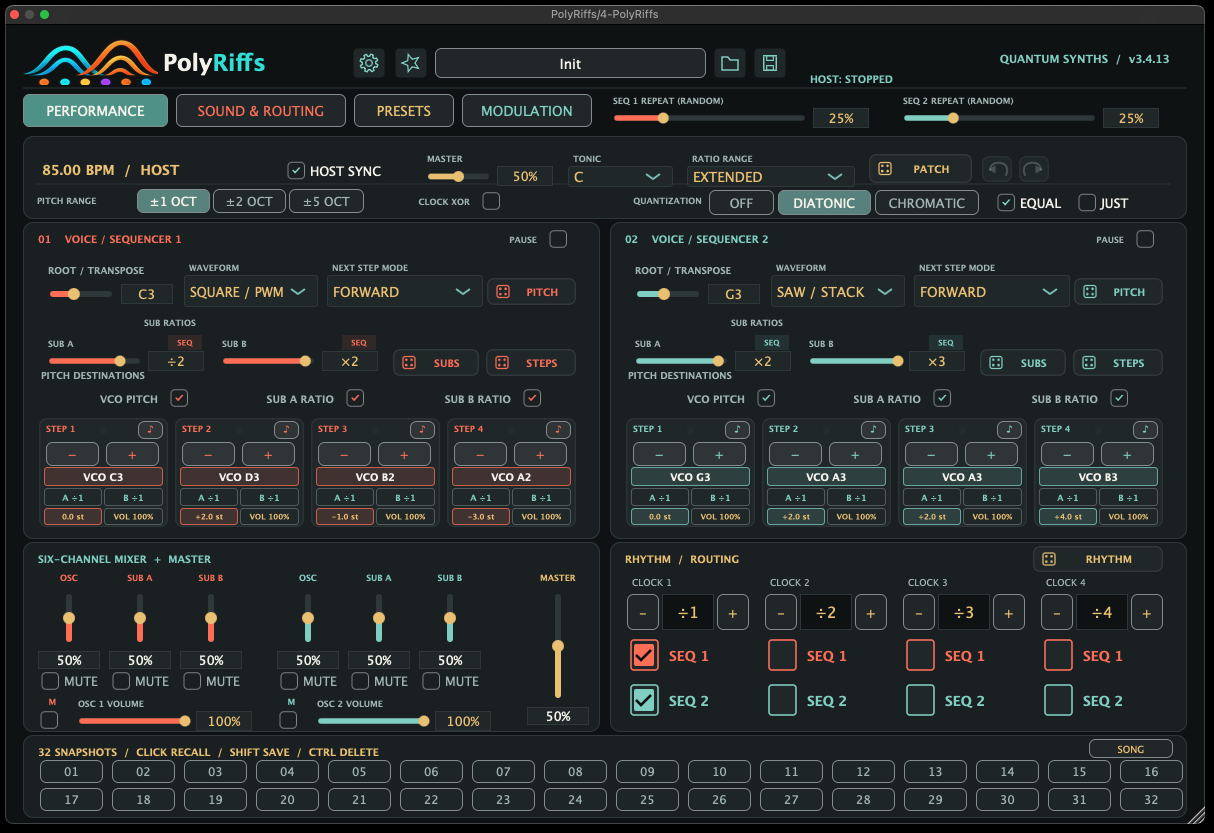Increase the Clock 1 divider with plus
Image resolution: width=1214 pixels, height=833 pixels.
732,612
